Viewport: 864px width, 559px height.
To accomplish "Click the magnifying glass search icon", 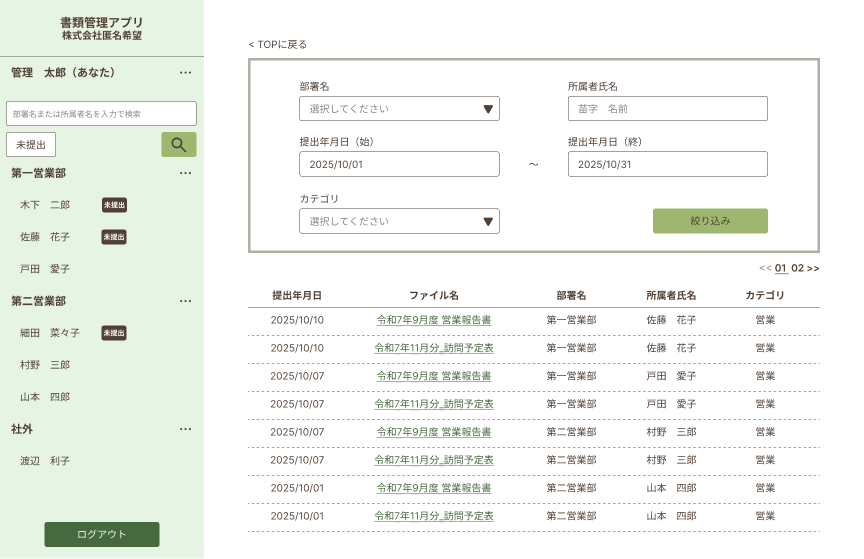I will 179,145.
